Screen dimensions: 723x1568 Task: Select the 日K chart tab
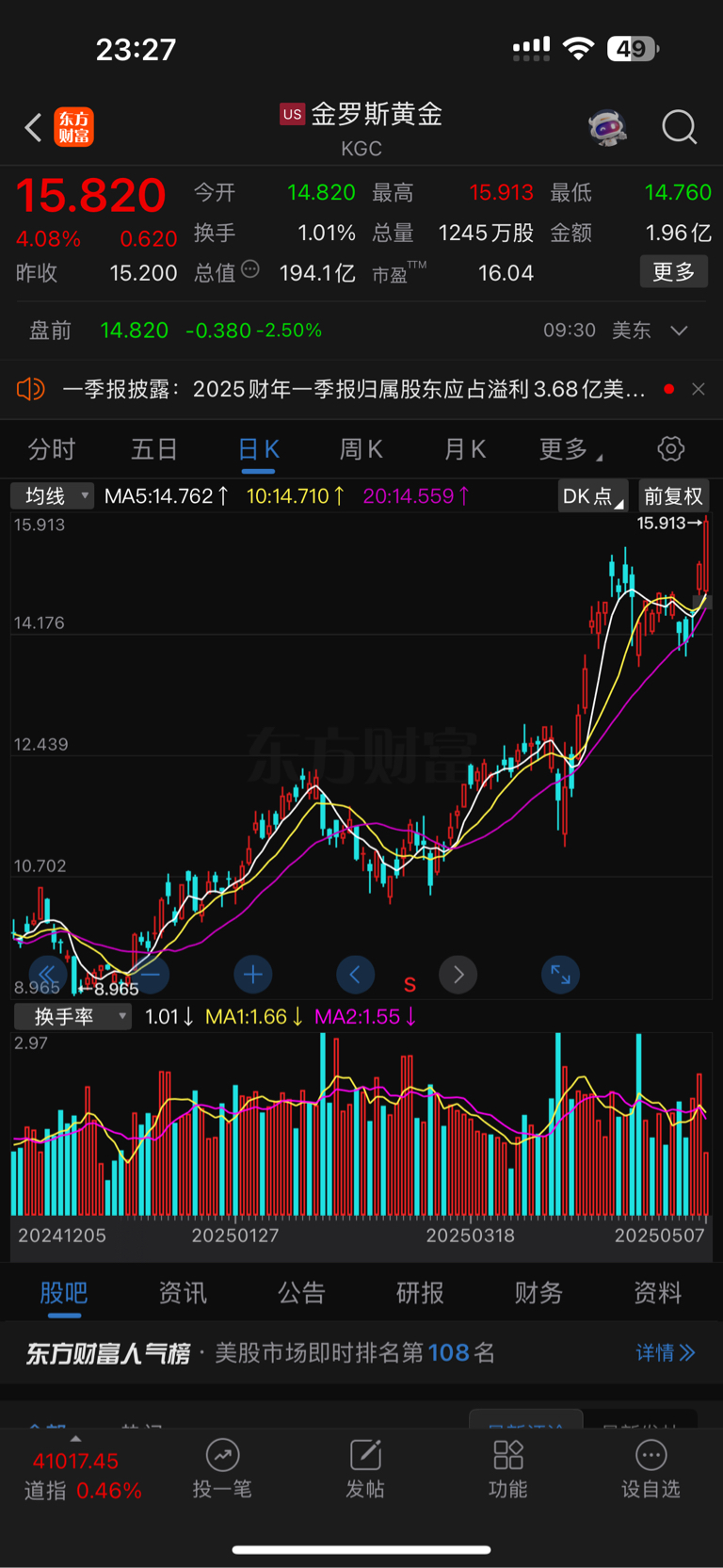[x=258, y=450]
